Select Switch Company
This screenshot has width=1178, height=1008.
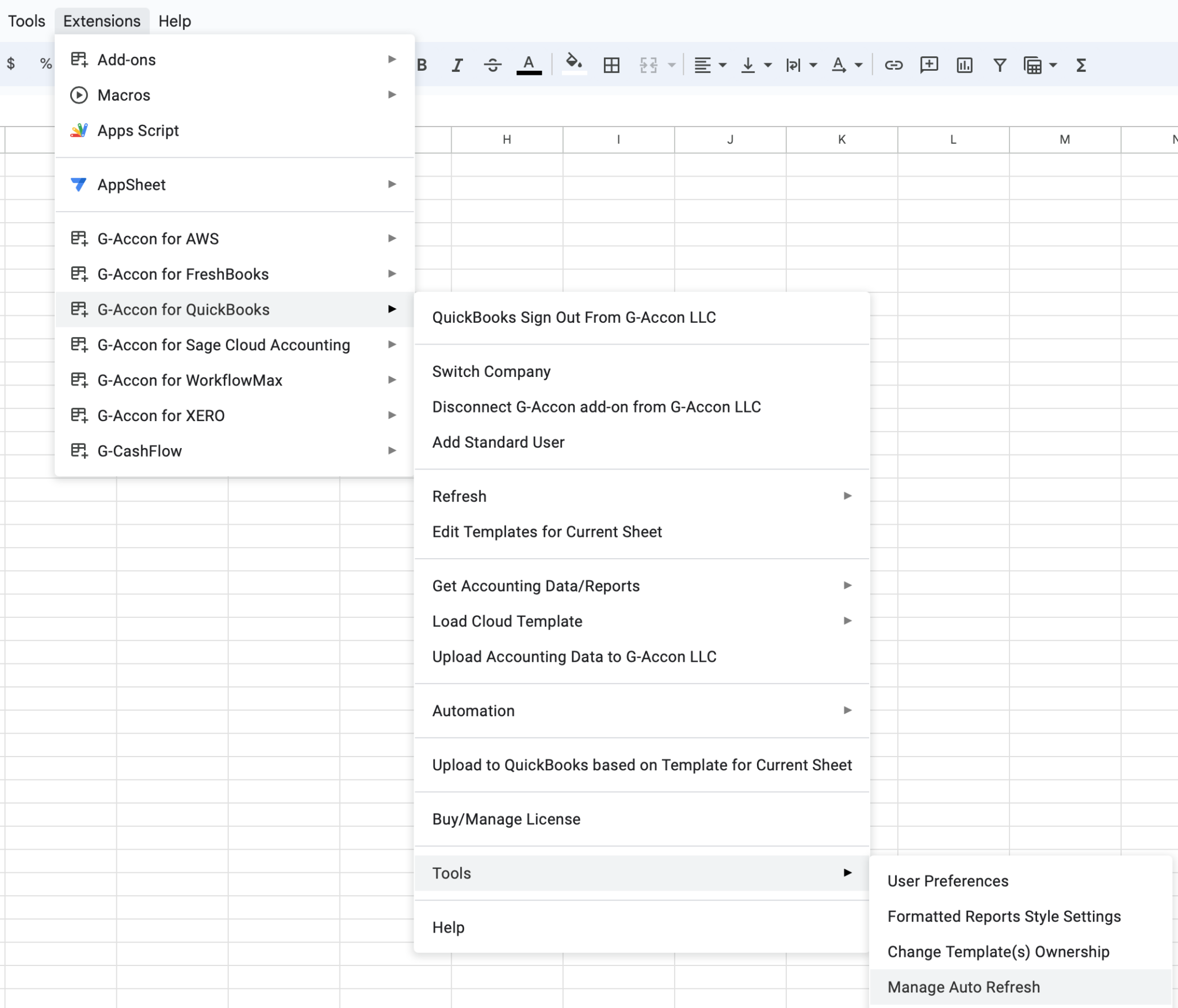pyautogui.click(x=642, y=372)
